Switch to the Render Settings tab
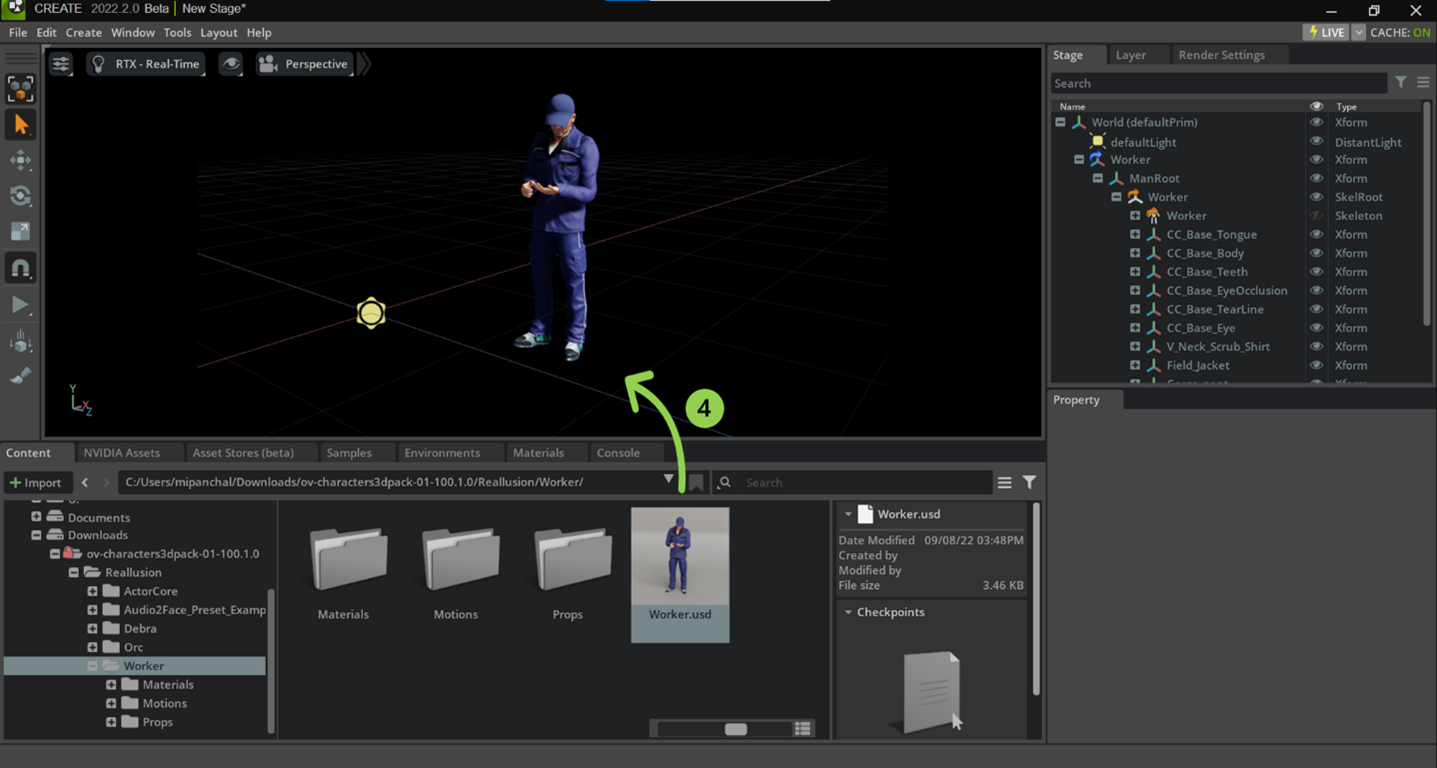This screenshot has height=768, width=1437. point(1221,55)
